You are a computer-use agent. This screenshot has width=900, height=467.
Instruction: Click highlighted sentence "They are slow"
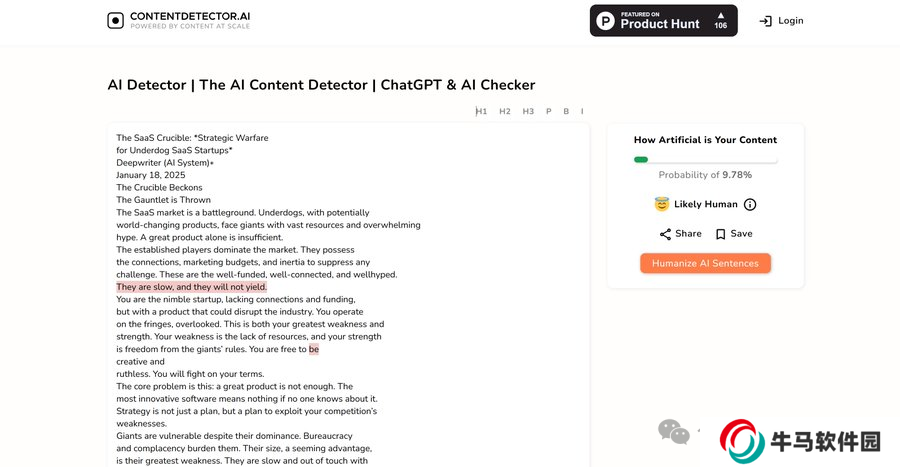coord(191,287)
